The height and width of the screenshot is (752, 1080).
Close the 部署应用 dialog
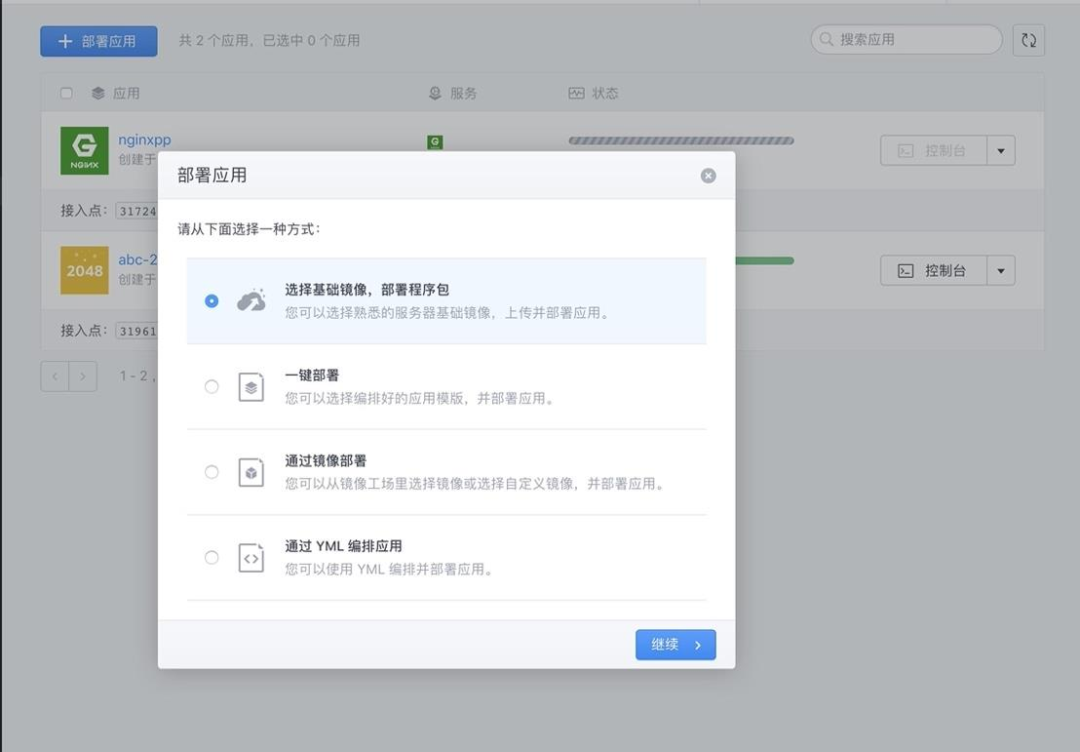[708, 176]
